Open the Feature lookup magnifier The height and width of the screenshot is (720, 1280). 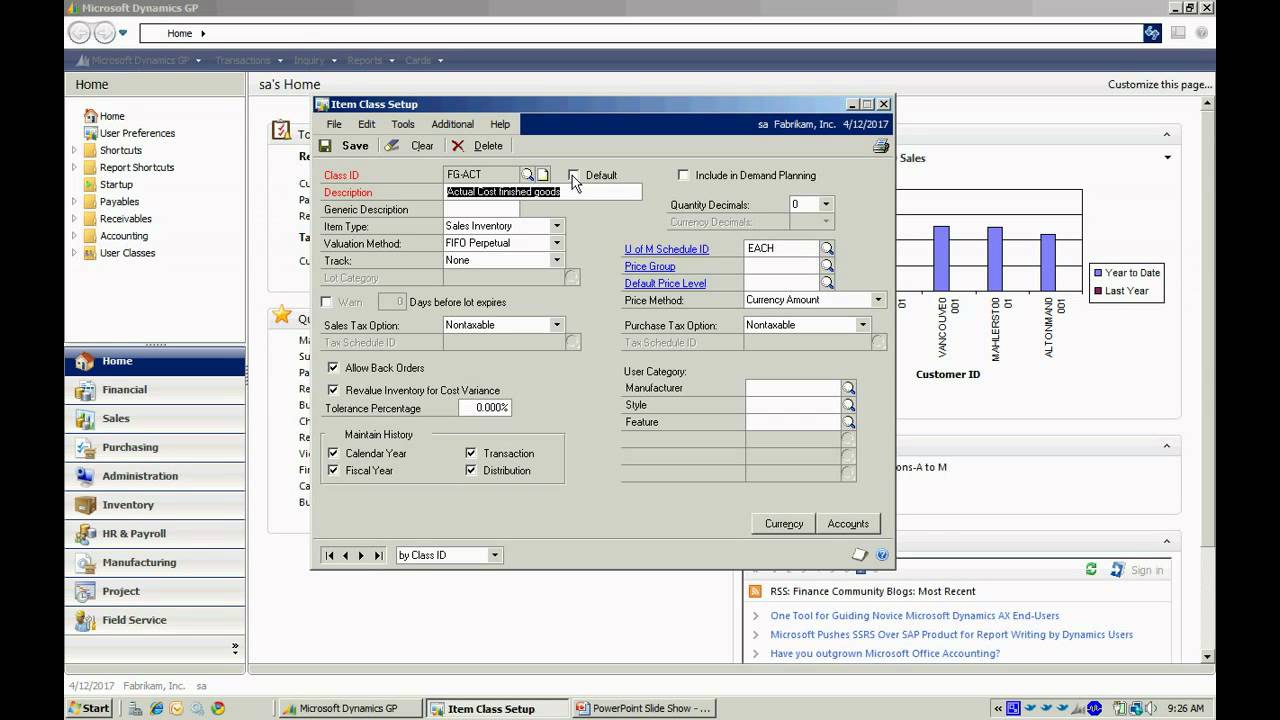coord(849,422)
